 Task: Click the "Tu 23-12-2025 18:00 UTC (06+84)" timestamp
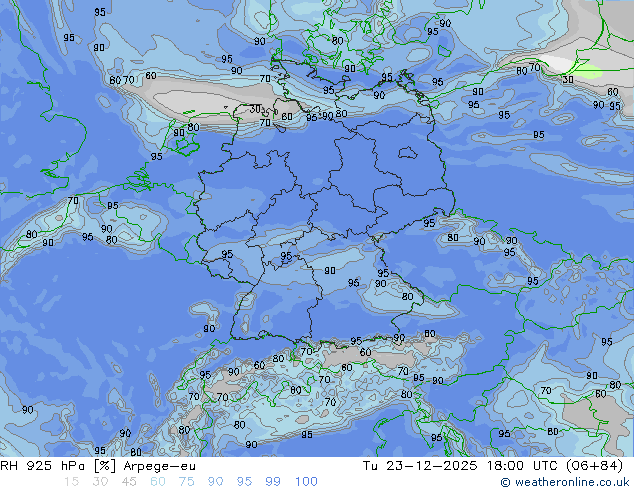[x=493, y=466]
